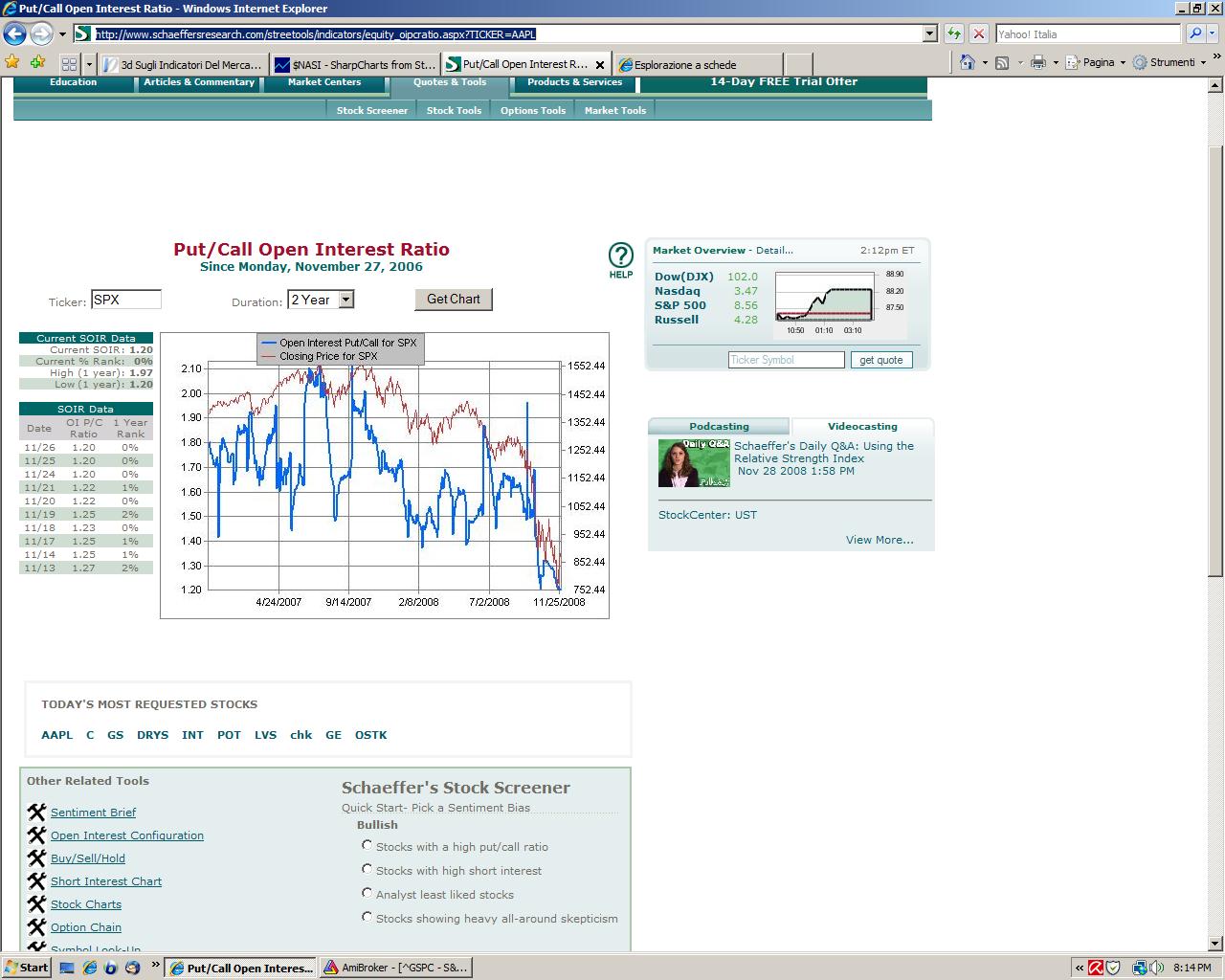Switch to 'Esplorazione a schede' tab
The image size is (1225, 980).
click(700, 65)
